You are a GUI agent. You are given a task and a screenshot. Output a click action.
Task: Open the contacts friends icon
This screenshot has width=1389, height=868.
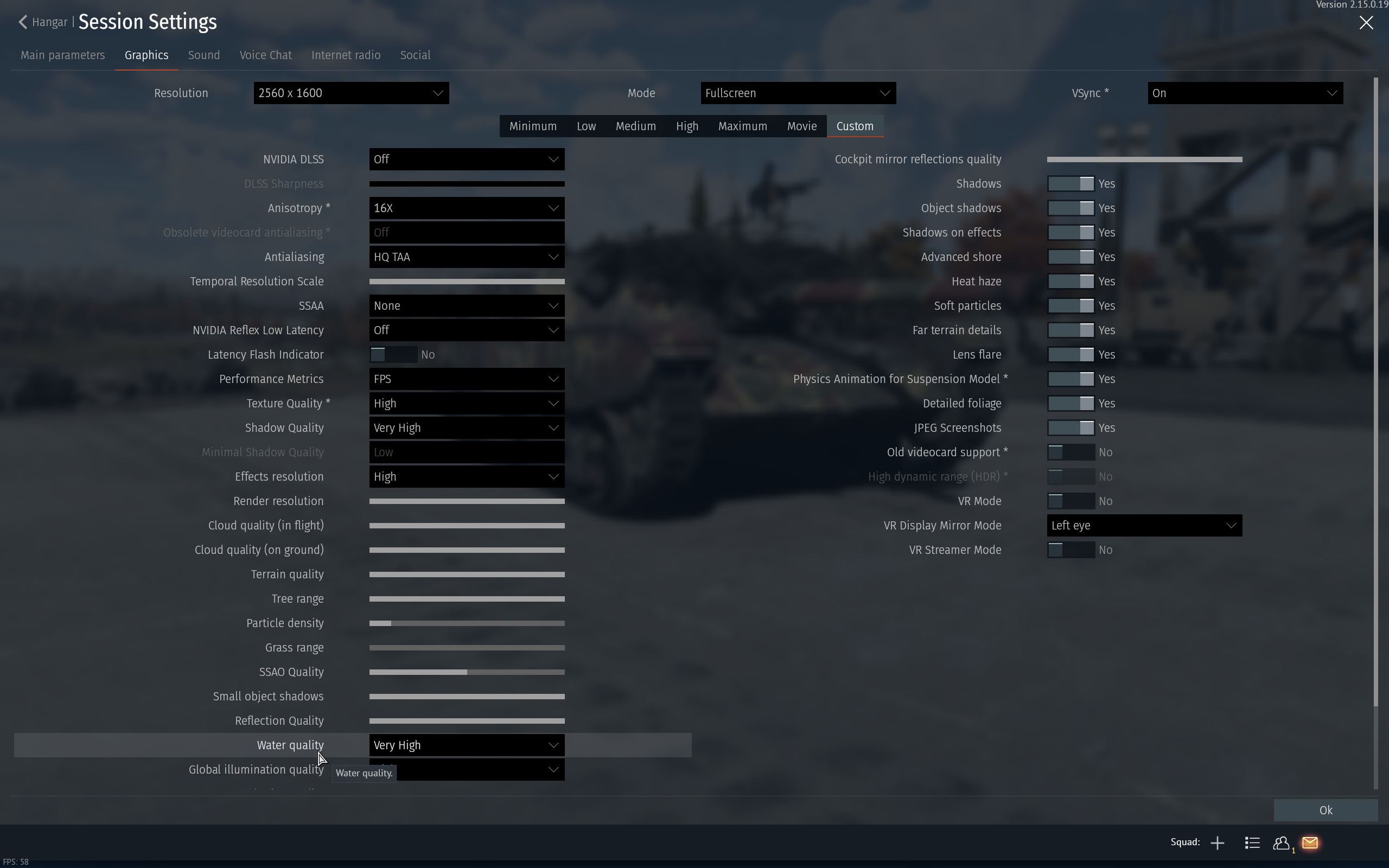tap(1281, 843)
